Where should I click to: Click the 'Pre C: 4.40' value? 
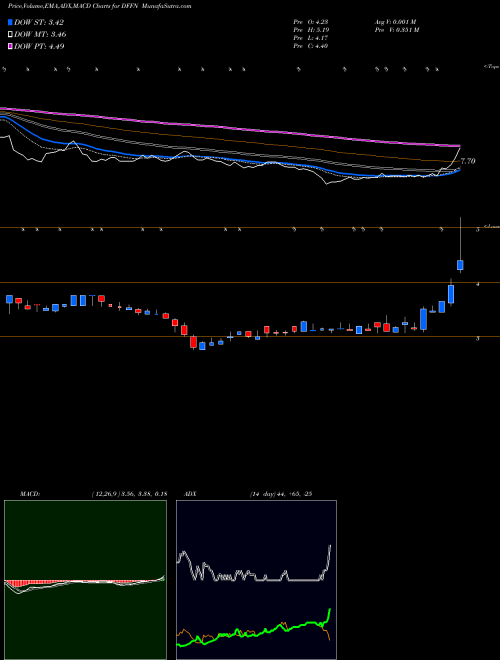[311, 46]
